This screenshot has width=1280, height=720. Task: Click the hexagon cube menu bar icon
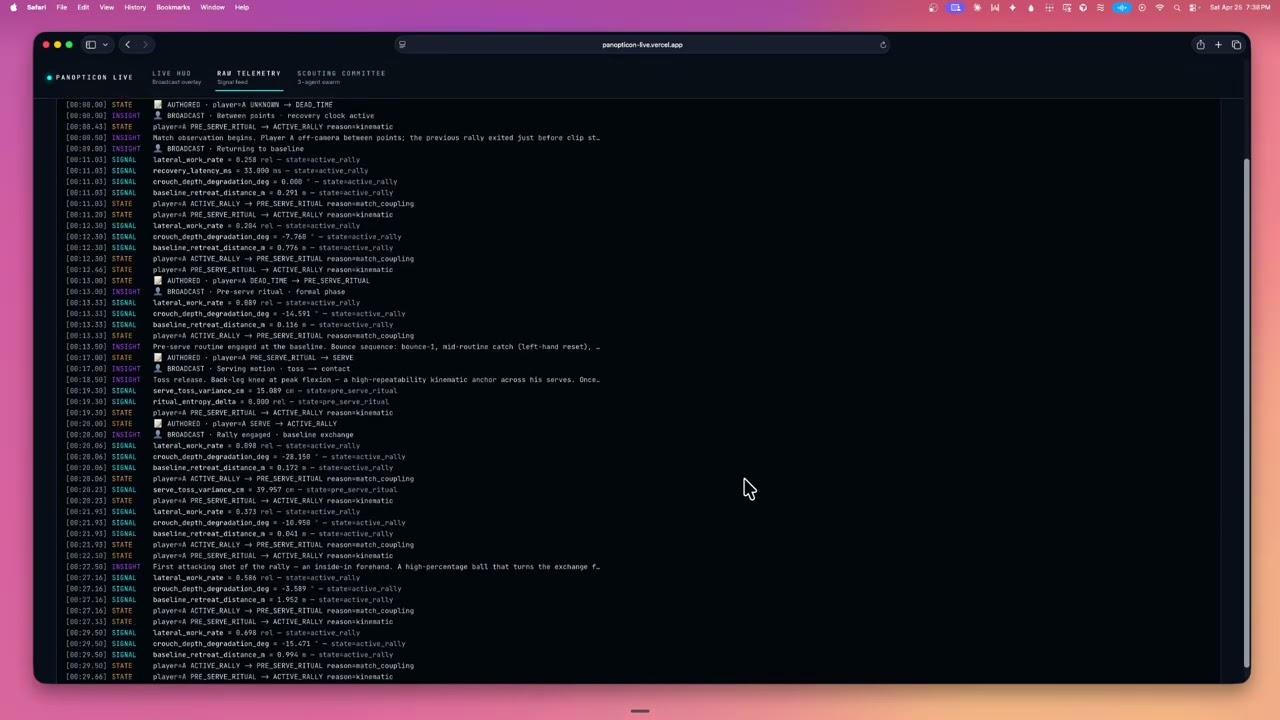pyautogui.click(x=1083, y=7)
